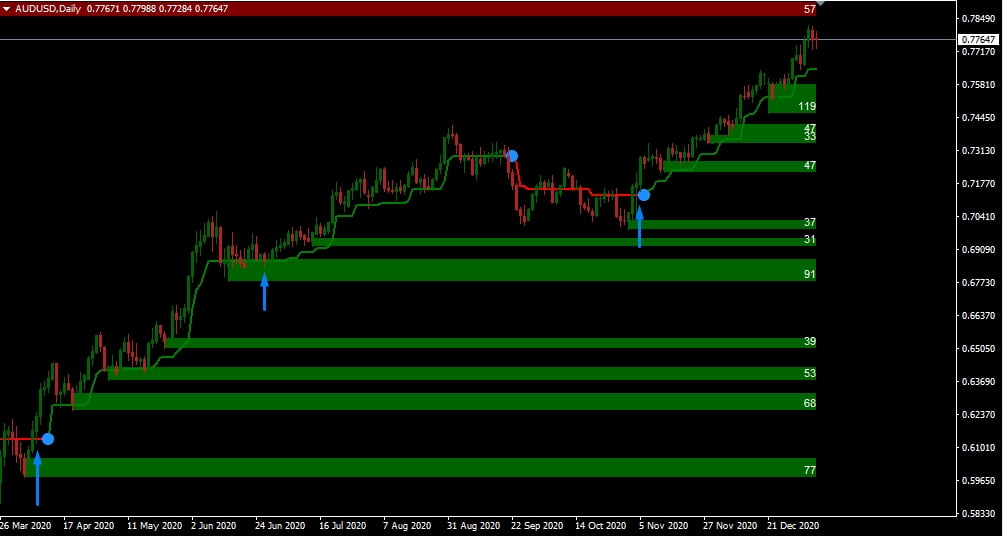Select the green support zone labeled 68

point(444,402)
